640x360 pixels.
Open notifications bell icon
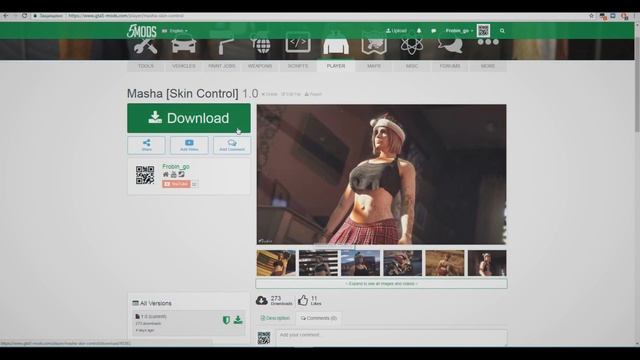tap(419, 31)
